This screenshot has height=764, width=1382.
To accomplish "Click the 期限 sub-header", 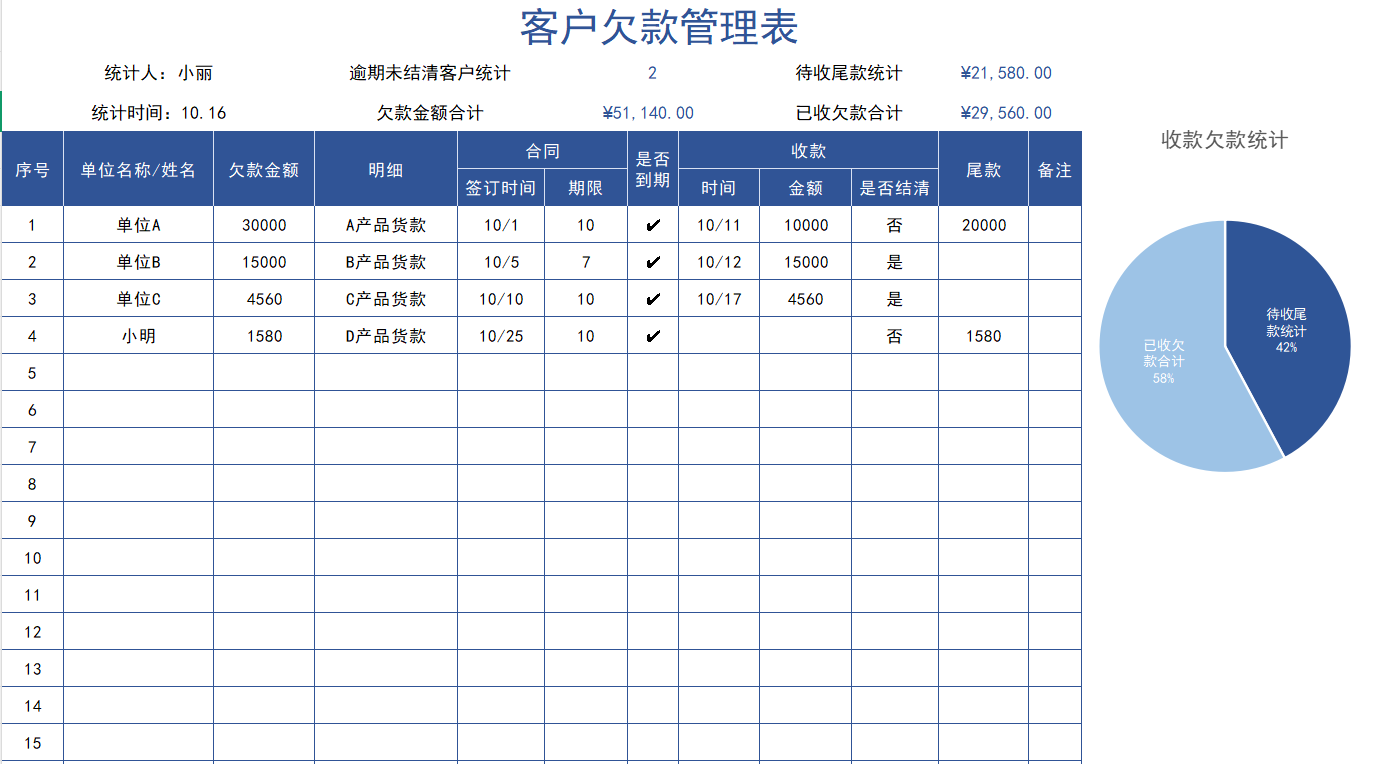I will click(x=586, y=188).
